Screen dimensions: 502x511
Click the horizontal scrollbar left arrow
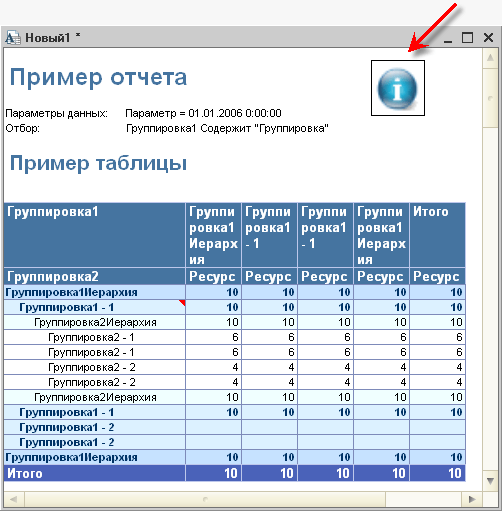pyautogui.click(x=14, y=499)
